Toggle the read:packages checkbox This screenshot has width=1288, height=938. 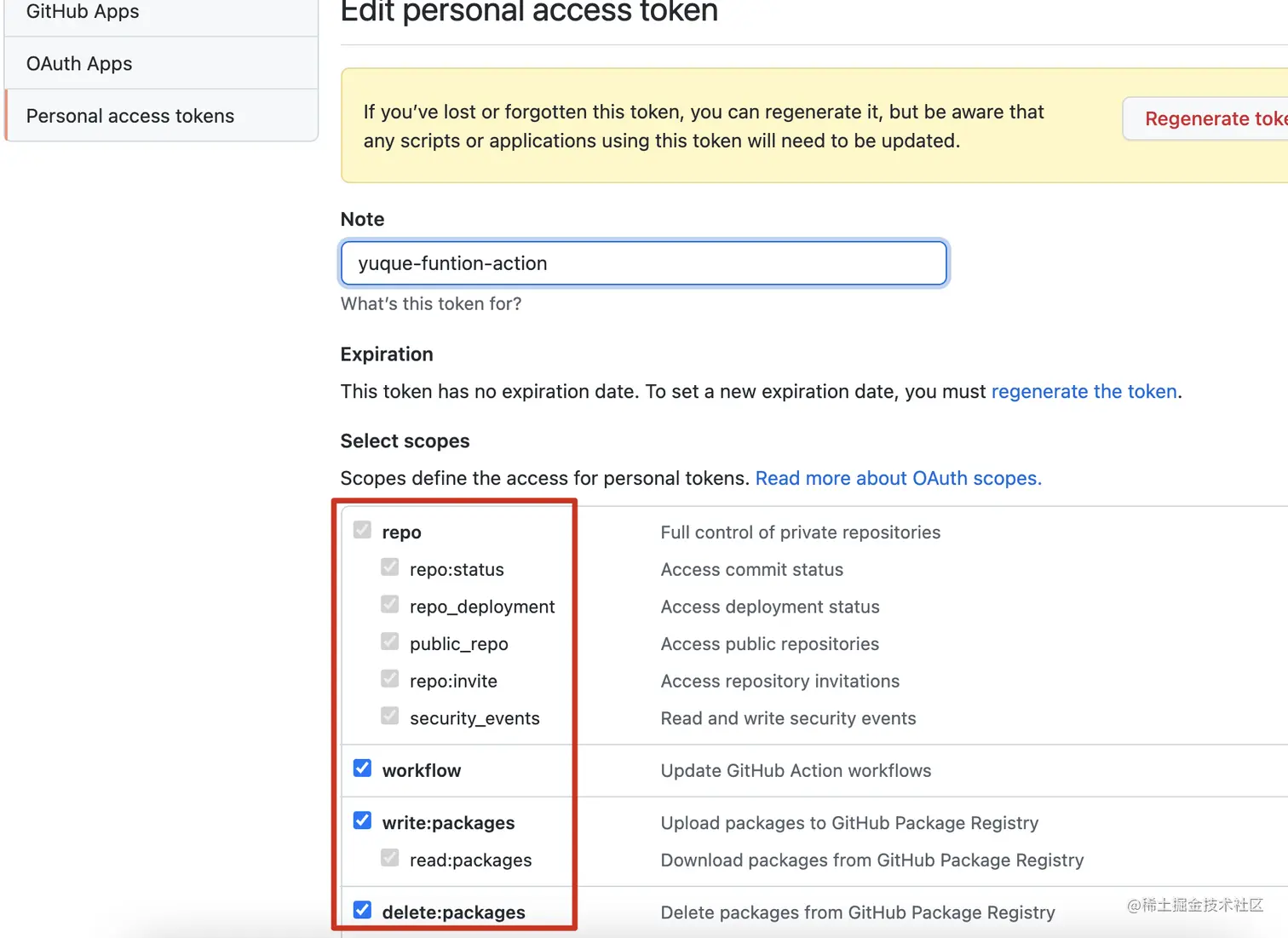390,858
